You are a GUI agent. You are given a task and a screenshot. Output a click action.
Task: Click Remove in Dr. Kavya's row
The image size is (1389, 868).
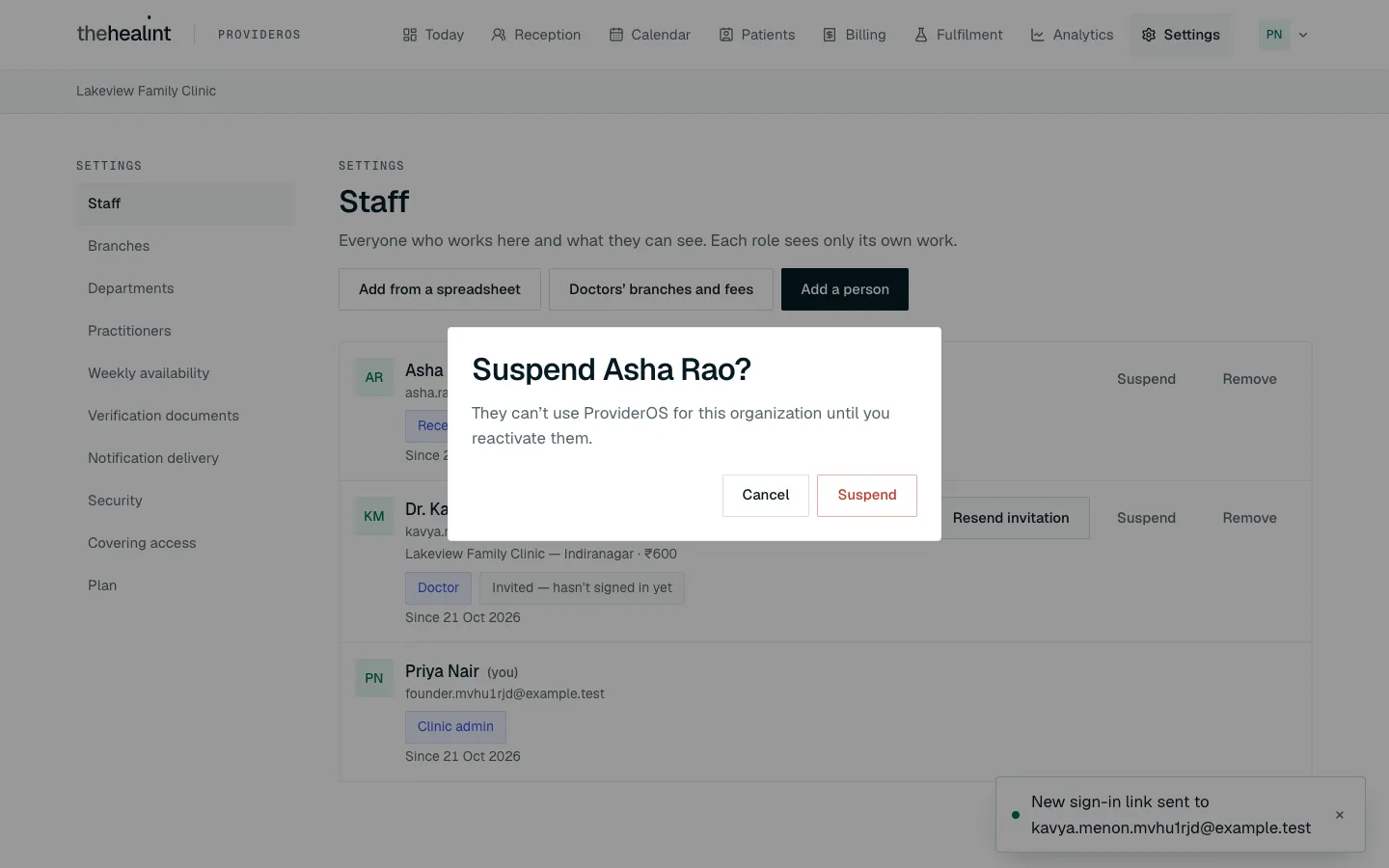[x=1250, y=518]
